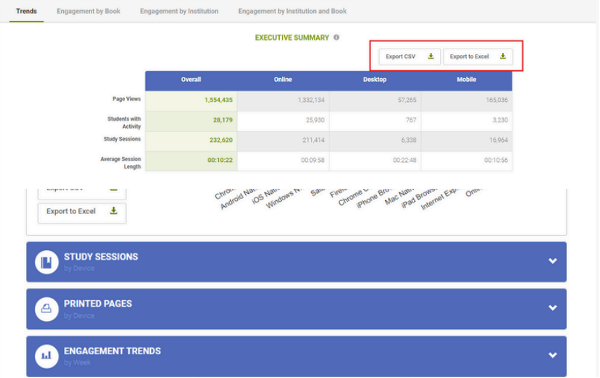This screenshot has height=378, width=600.
Task: Click the Online study sessions 211,414
Action: pos(313,140)
